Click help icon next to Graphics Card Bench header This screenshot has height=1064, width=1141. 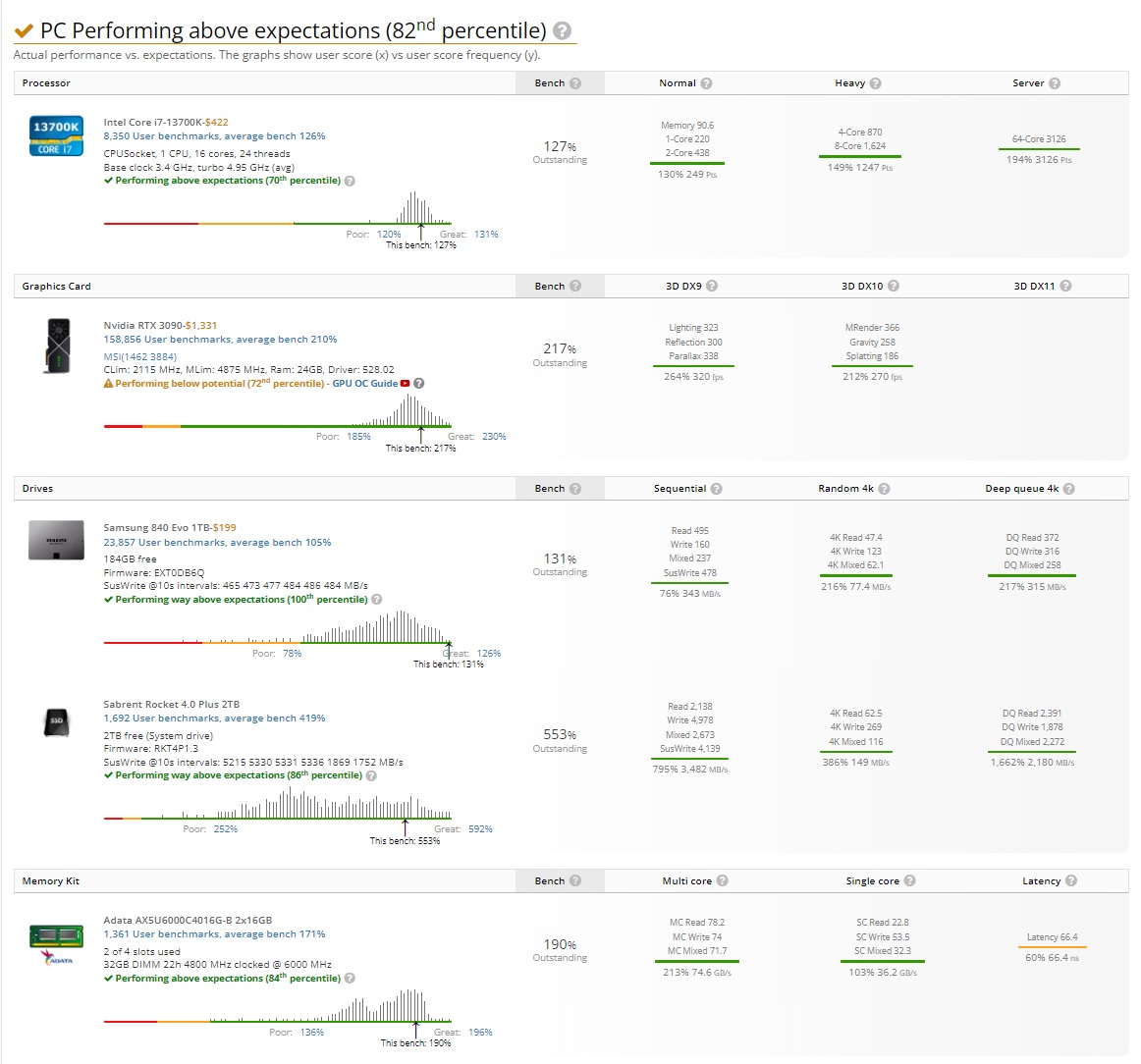coord(575,286)
